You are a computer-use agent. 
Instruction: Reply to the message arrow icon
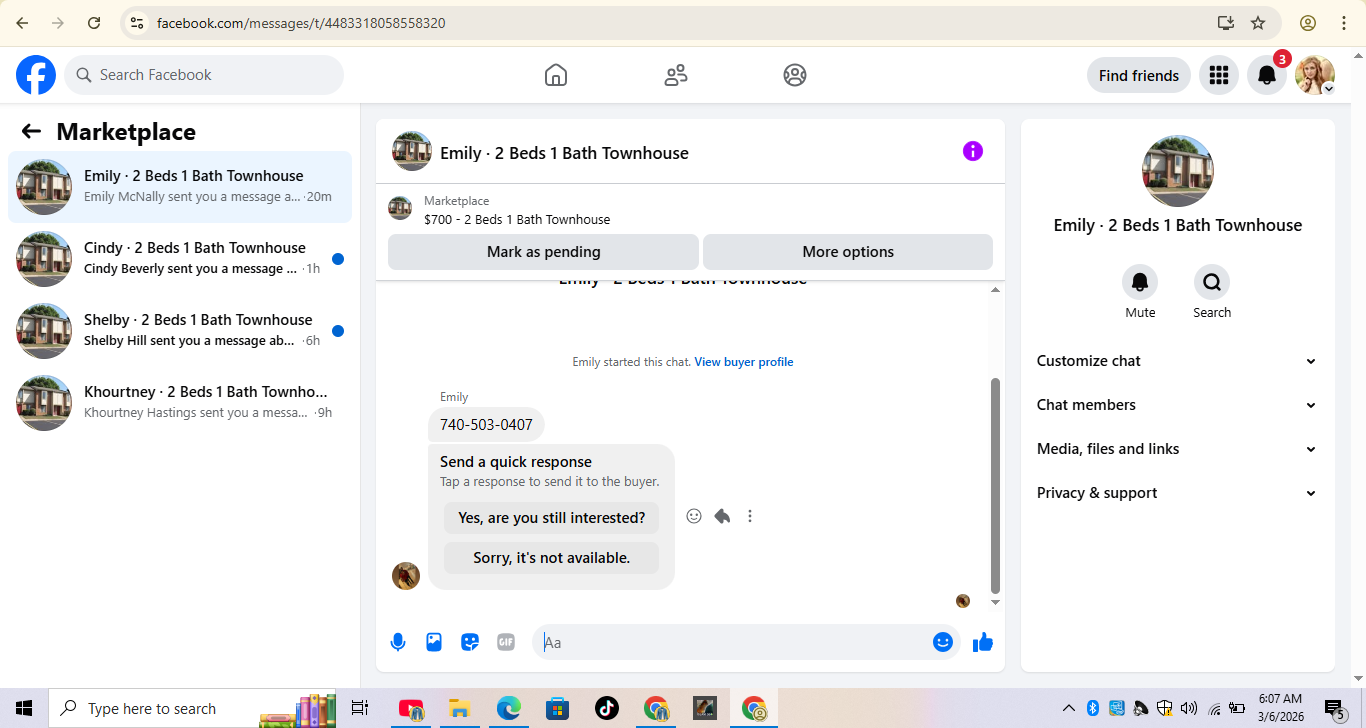[722, 516]
